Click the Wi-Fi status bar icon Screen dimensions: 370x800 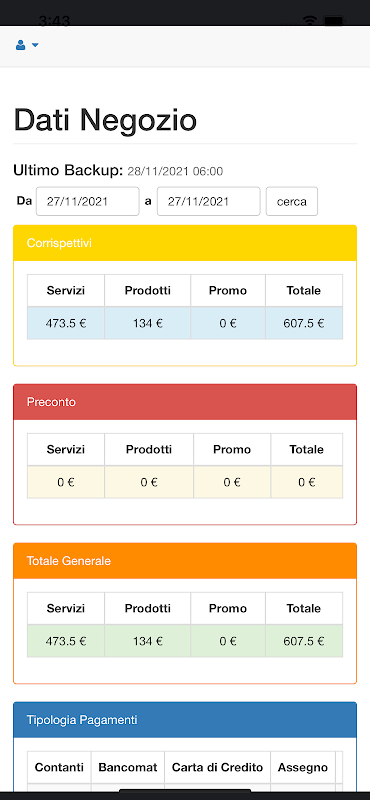309,20
